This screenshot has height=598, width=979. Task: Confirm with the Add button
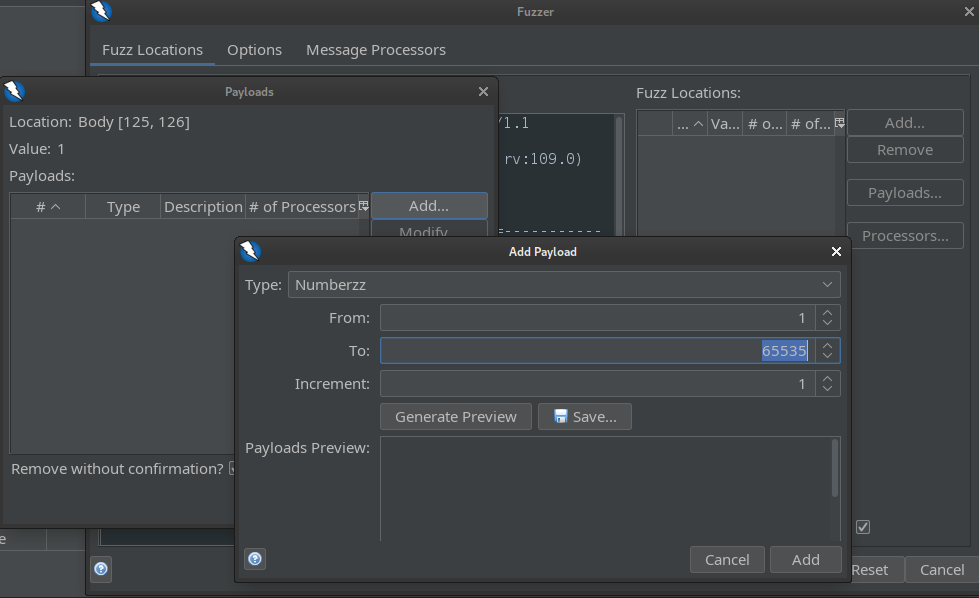coord(805,559)
